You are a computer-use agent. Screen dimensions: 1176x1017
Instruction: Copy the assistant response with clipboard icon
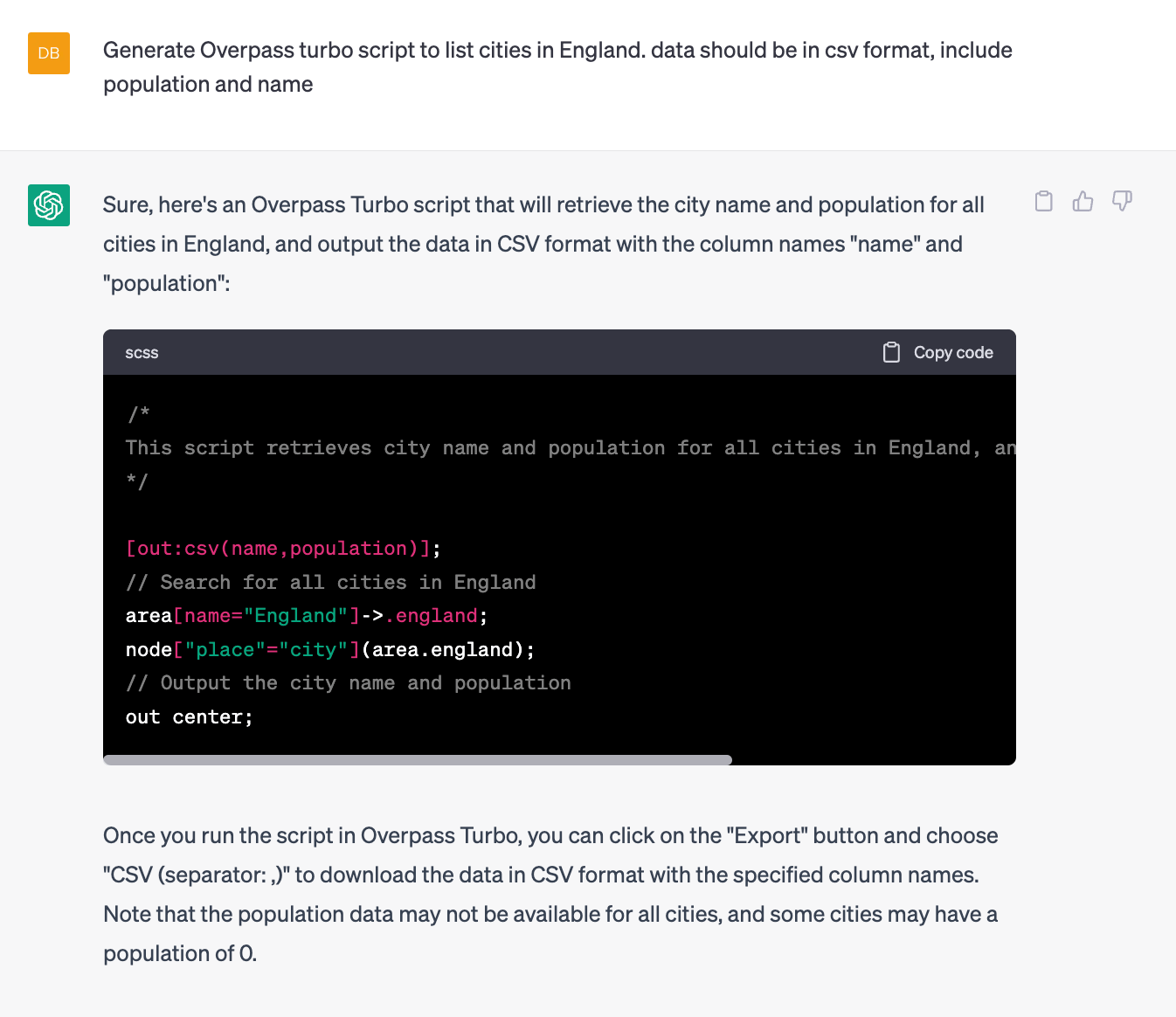point(1043,202)
